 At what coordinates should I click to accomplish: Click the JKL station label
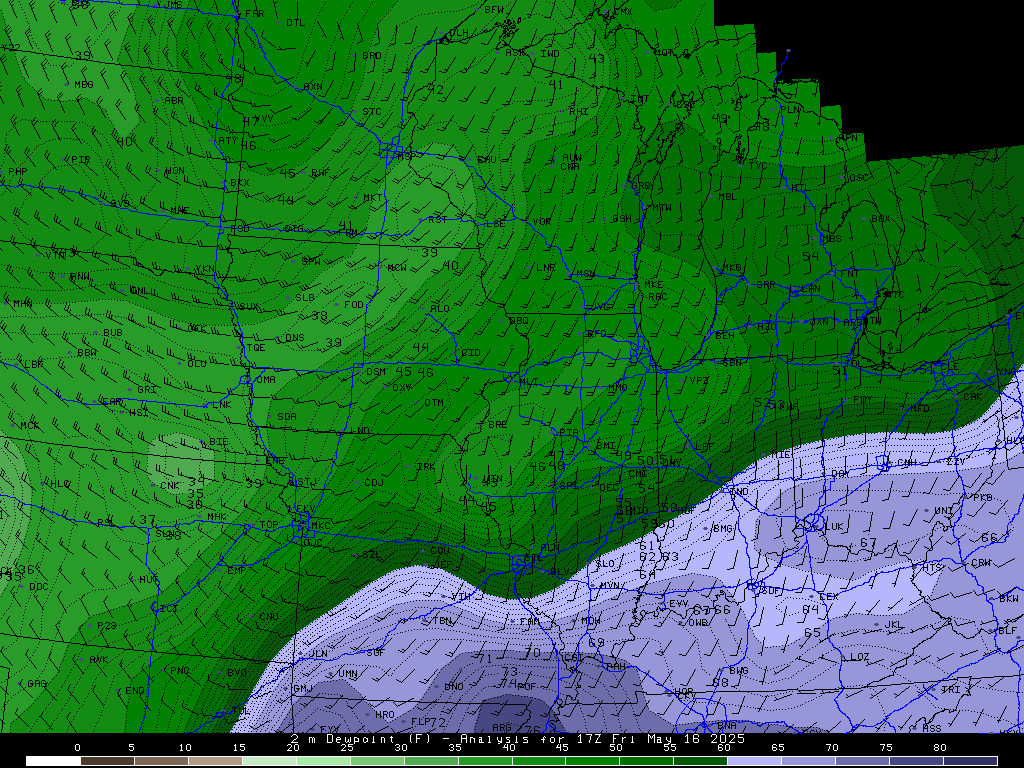[x=894, y=625]
